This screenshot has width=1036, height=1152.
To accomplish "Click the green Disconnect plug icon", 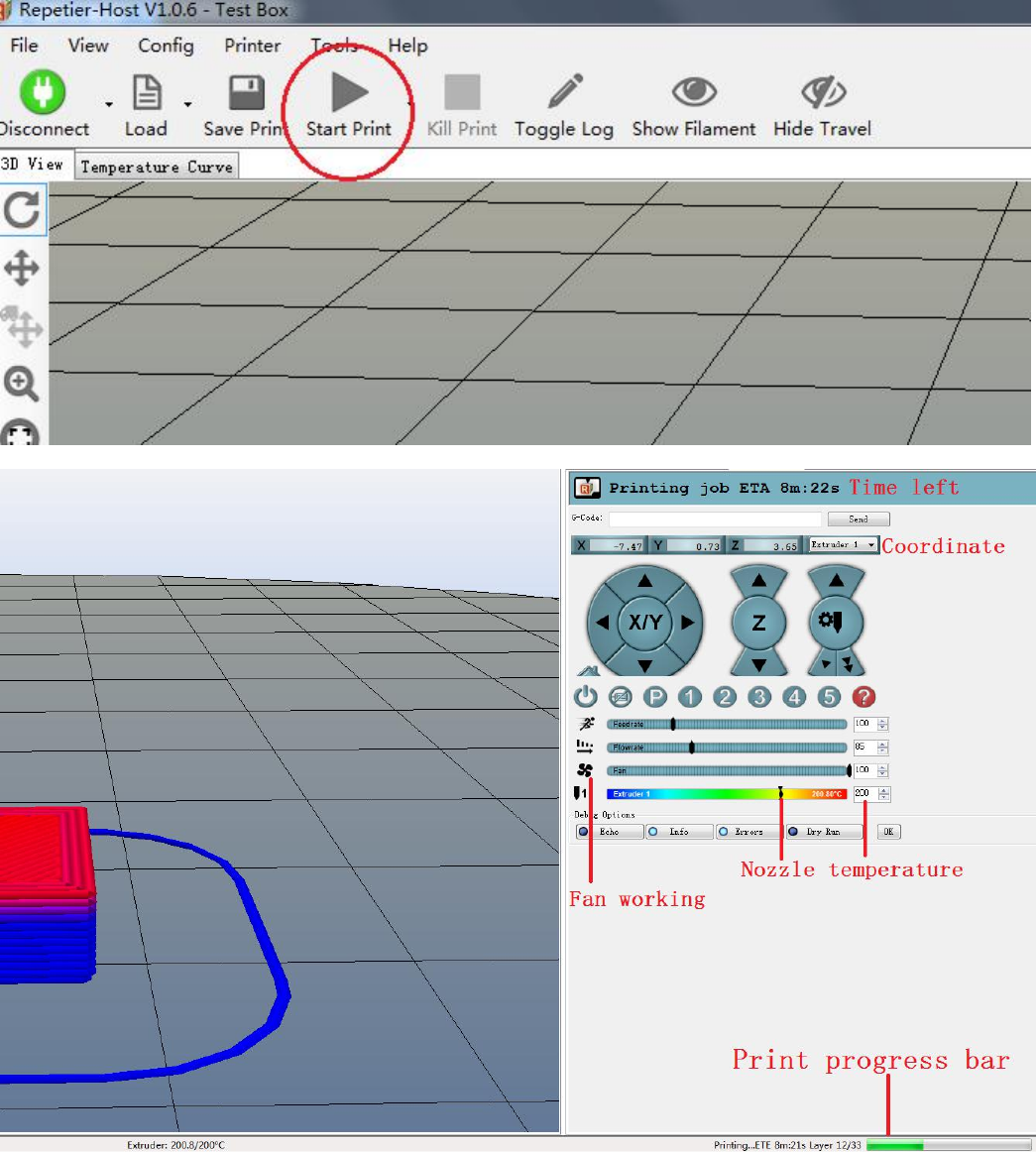I will coord(42,92).
